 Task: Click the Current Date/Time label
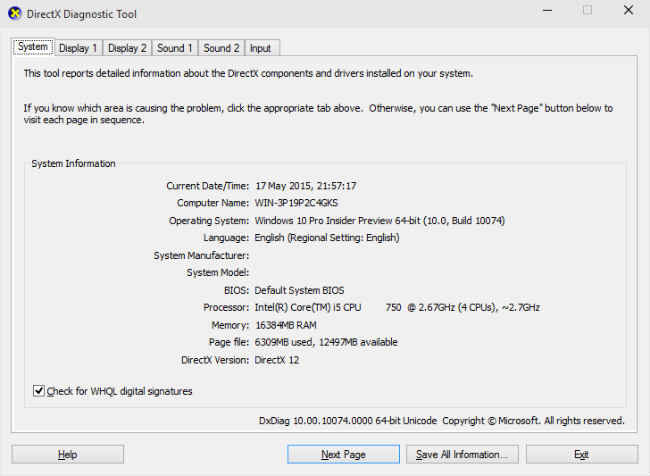point(208,186)
